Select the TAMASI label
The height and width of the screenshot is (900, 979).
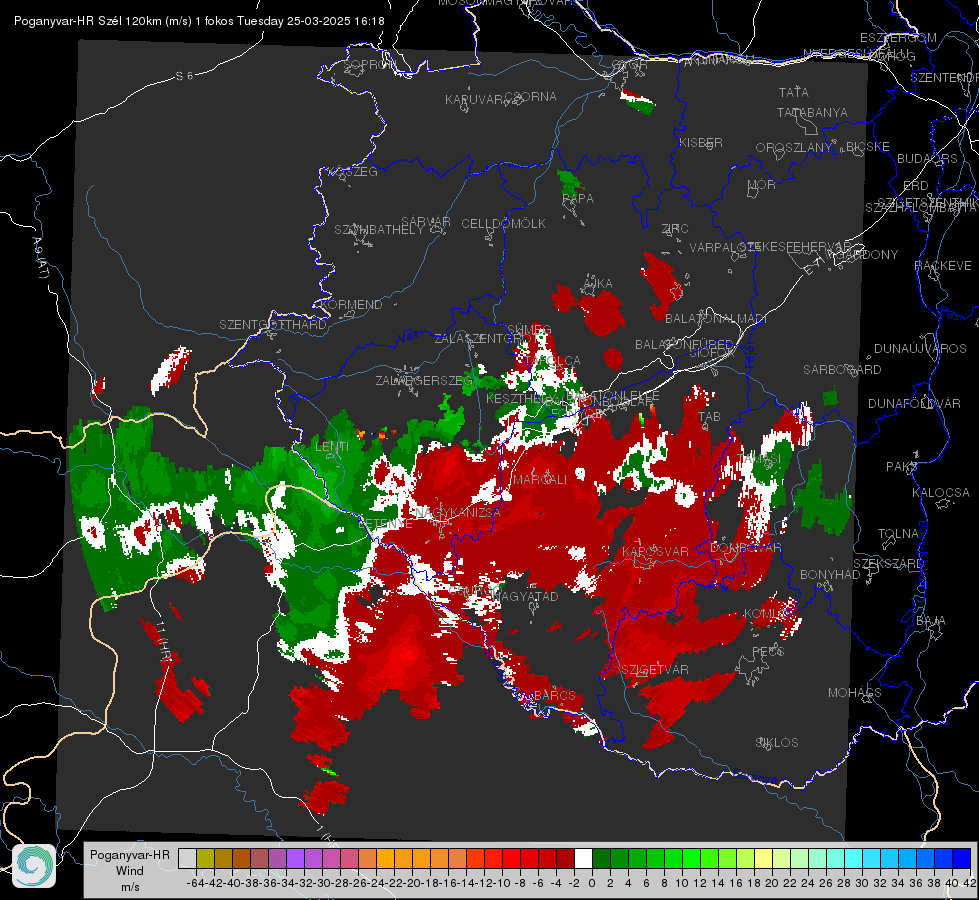pyautogui.click(x=759, y=459)
